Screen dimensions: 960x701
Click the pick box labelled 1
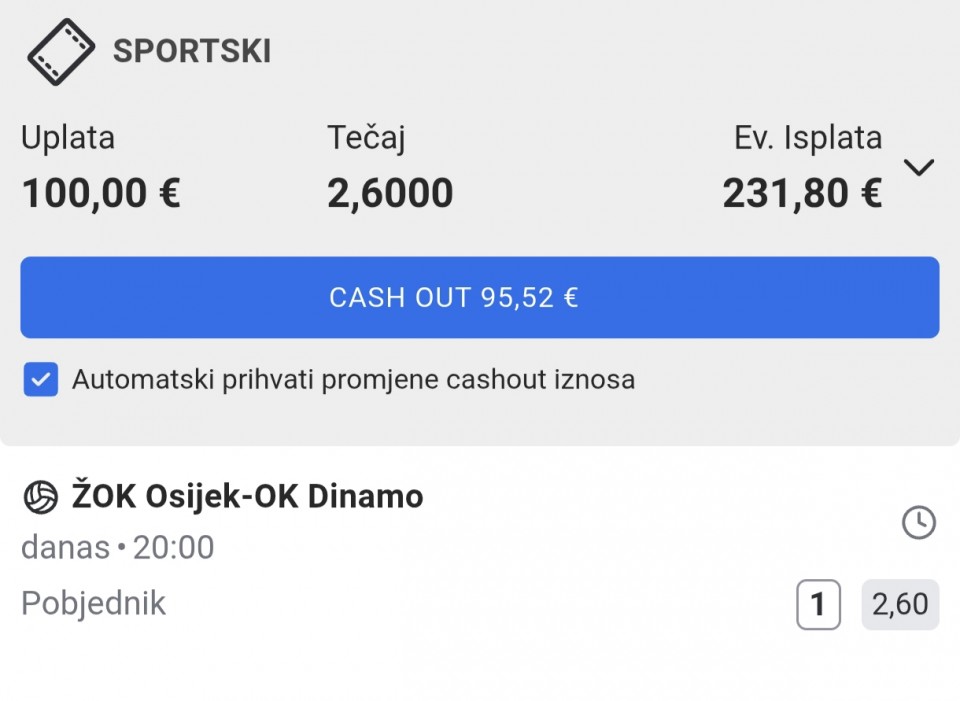click(818, 604)
